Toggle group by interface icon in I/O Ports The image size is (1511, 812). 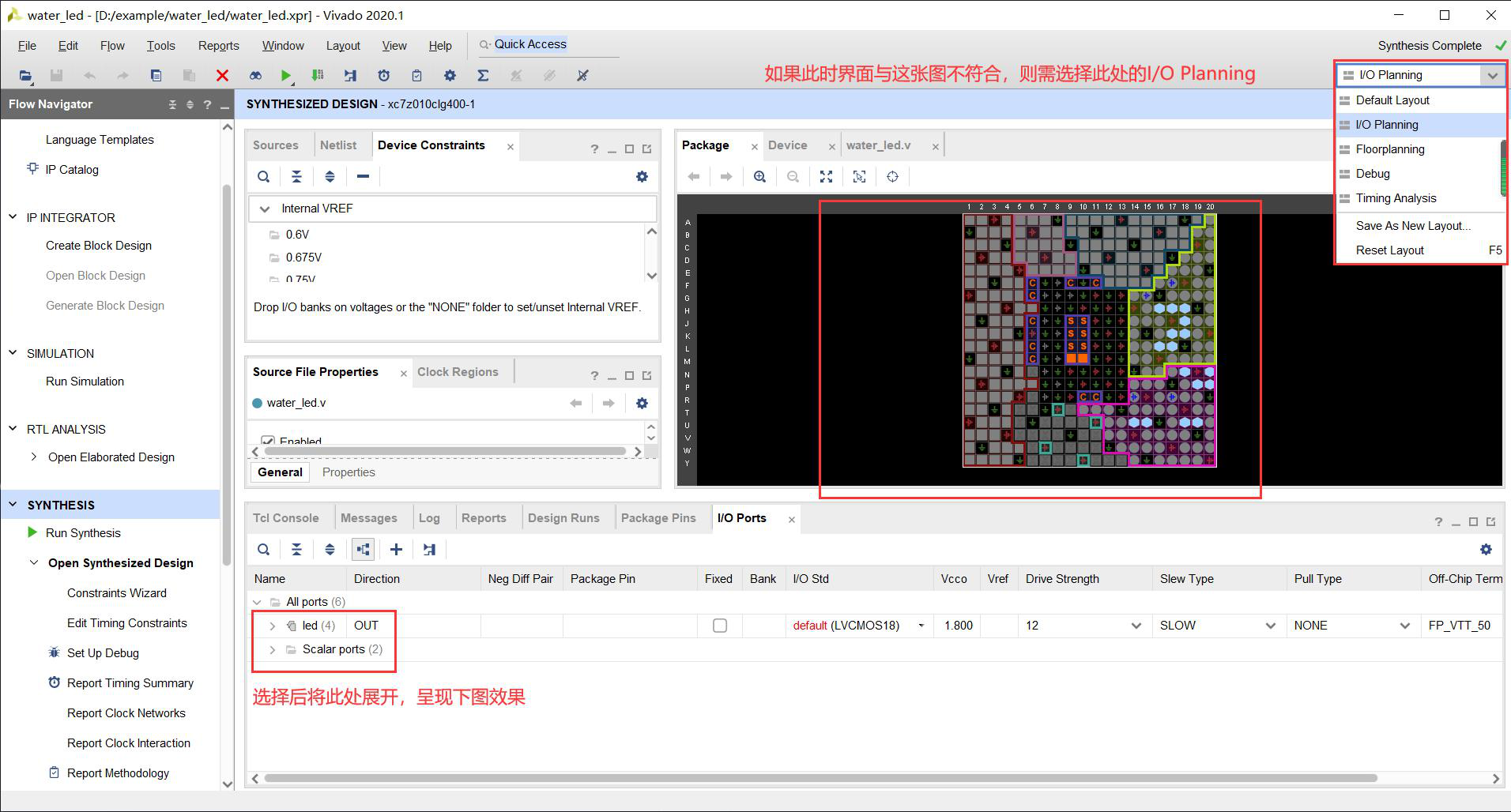363,550
